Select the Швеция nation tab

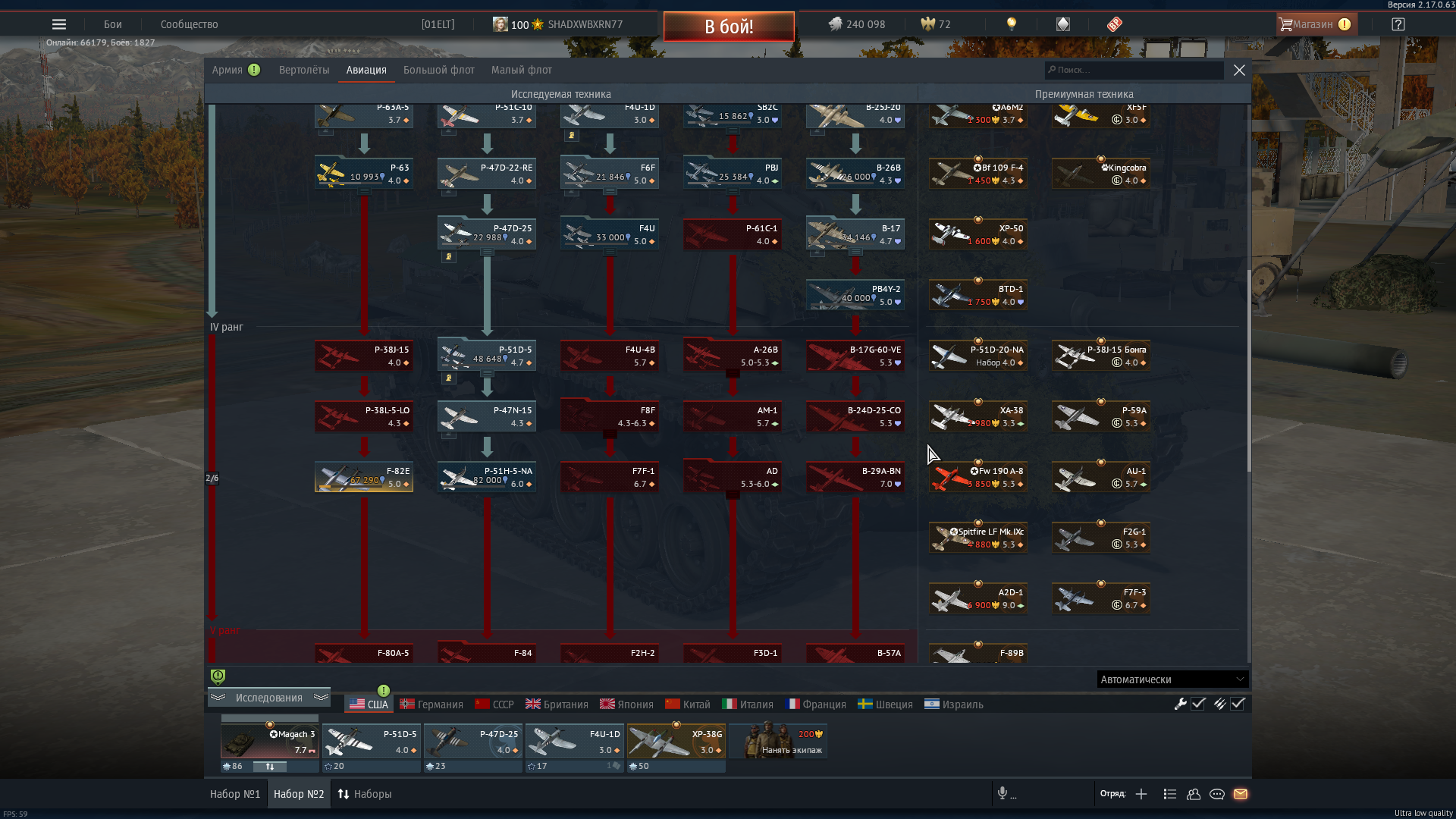886,704
